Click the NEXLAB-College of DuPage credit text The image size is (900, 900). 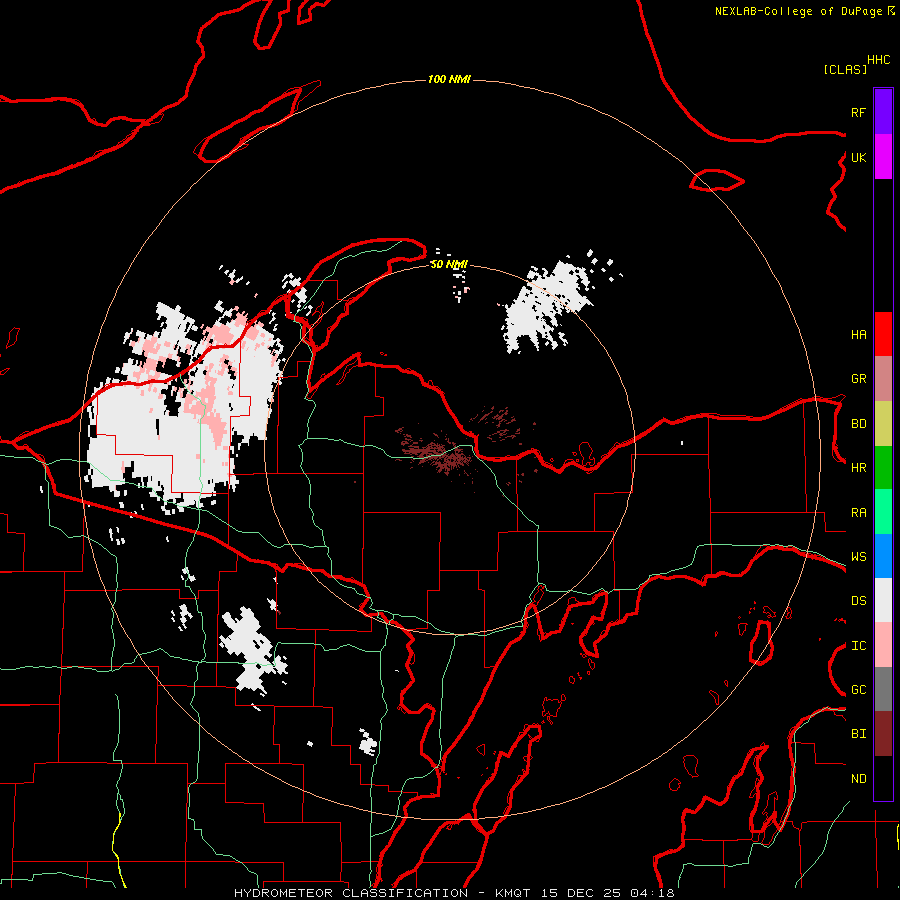coord(798,11)
